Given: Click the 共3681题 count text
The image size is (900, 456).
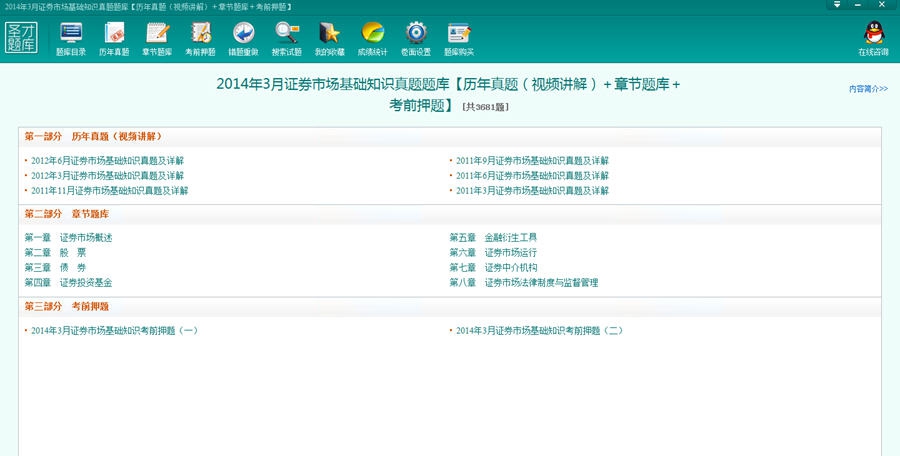Looking at the screenshot, I should [x=486, y=107].
